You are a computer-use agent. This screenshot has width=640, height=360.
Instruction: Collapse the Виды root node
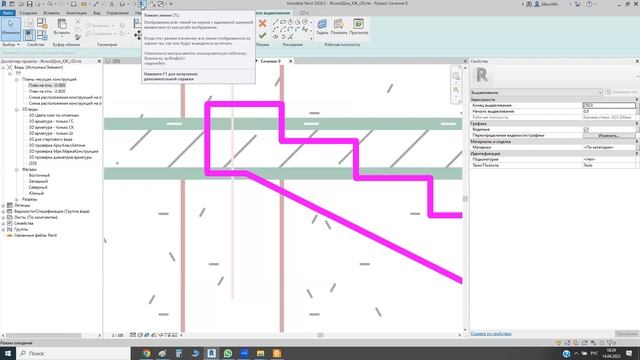[4, 67]
